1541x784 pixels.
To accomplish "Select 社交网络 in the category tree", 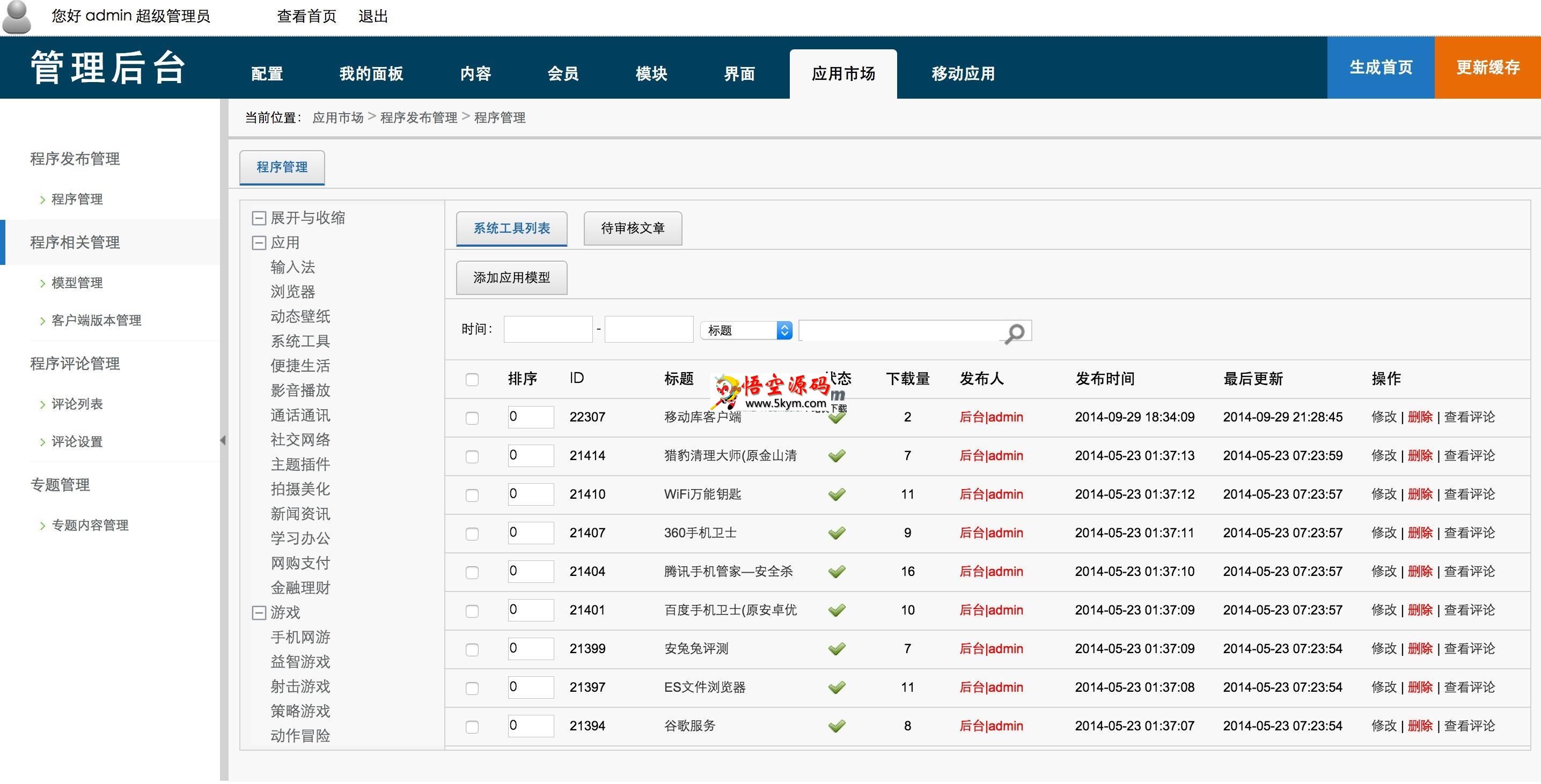I will 300,440.
